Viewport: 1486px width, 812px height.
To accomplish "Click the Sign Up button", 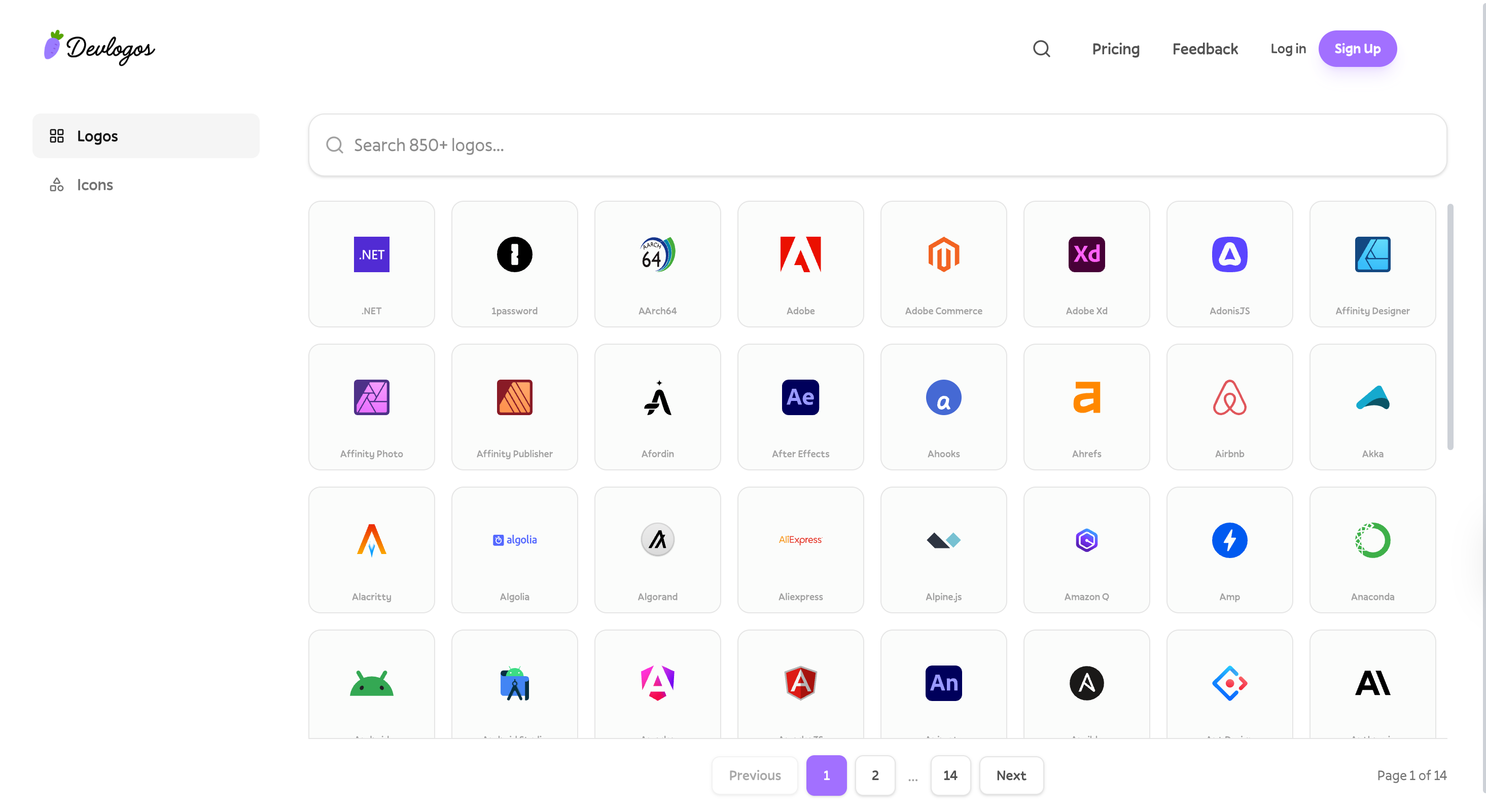I will click(1357, 49).
